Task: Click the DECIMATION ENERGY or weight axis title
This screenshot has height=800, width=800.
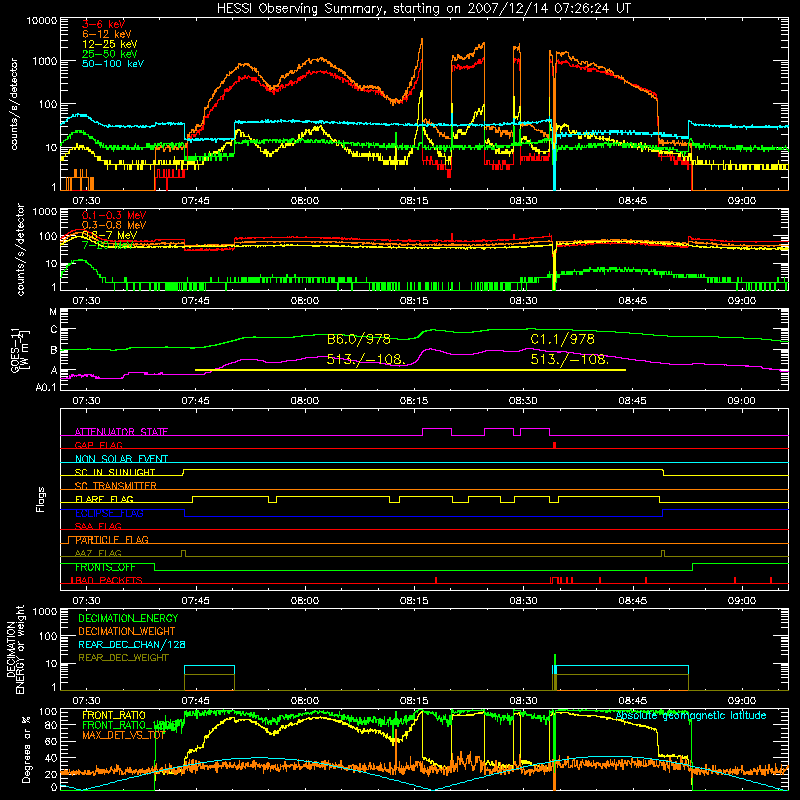Action: coord(15,649)
